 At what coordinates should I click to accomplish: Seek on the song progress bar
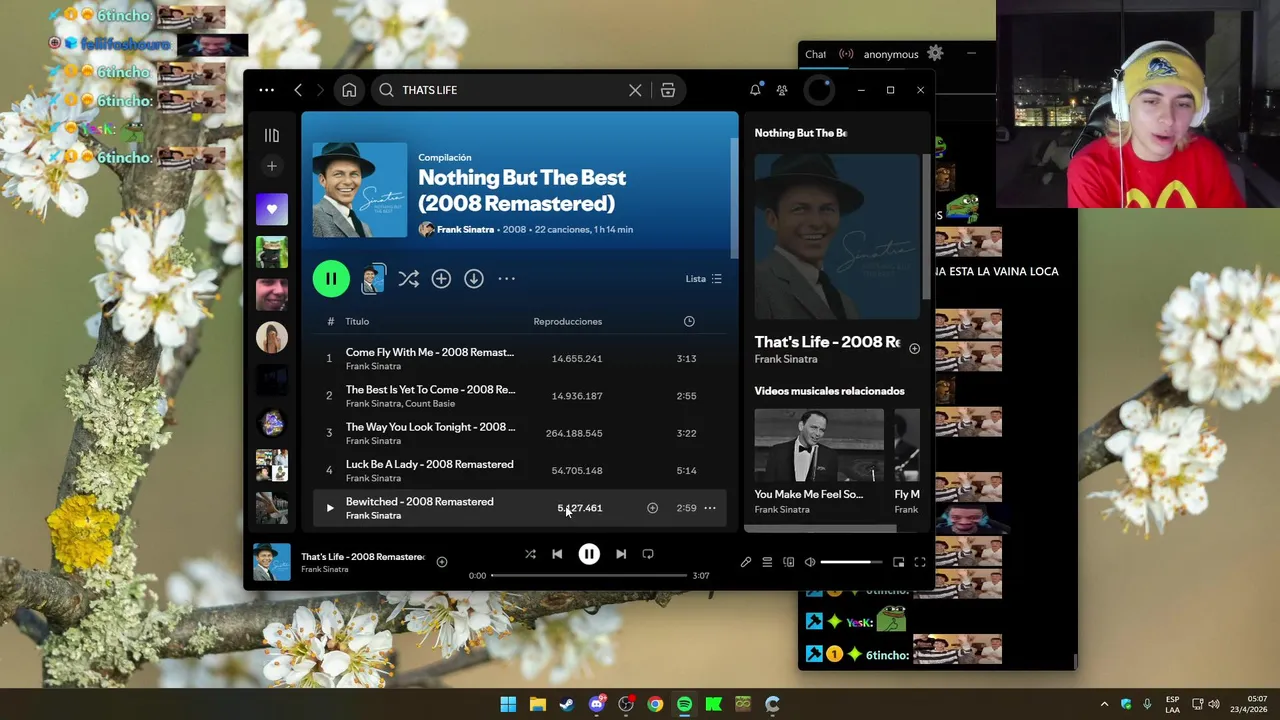point(589,576)
